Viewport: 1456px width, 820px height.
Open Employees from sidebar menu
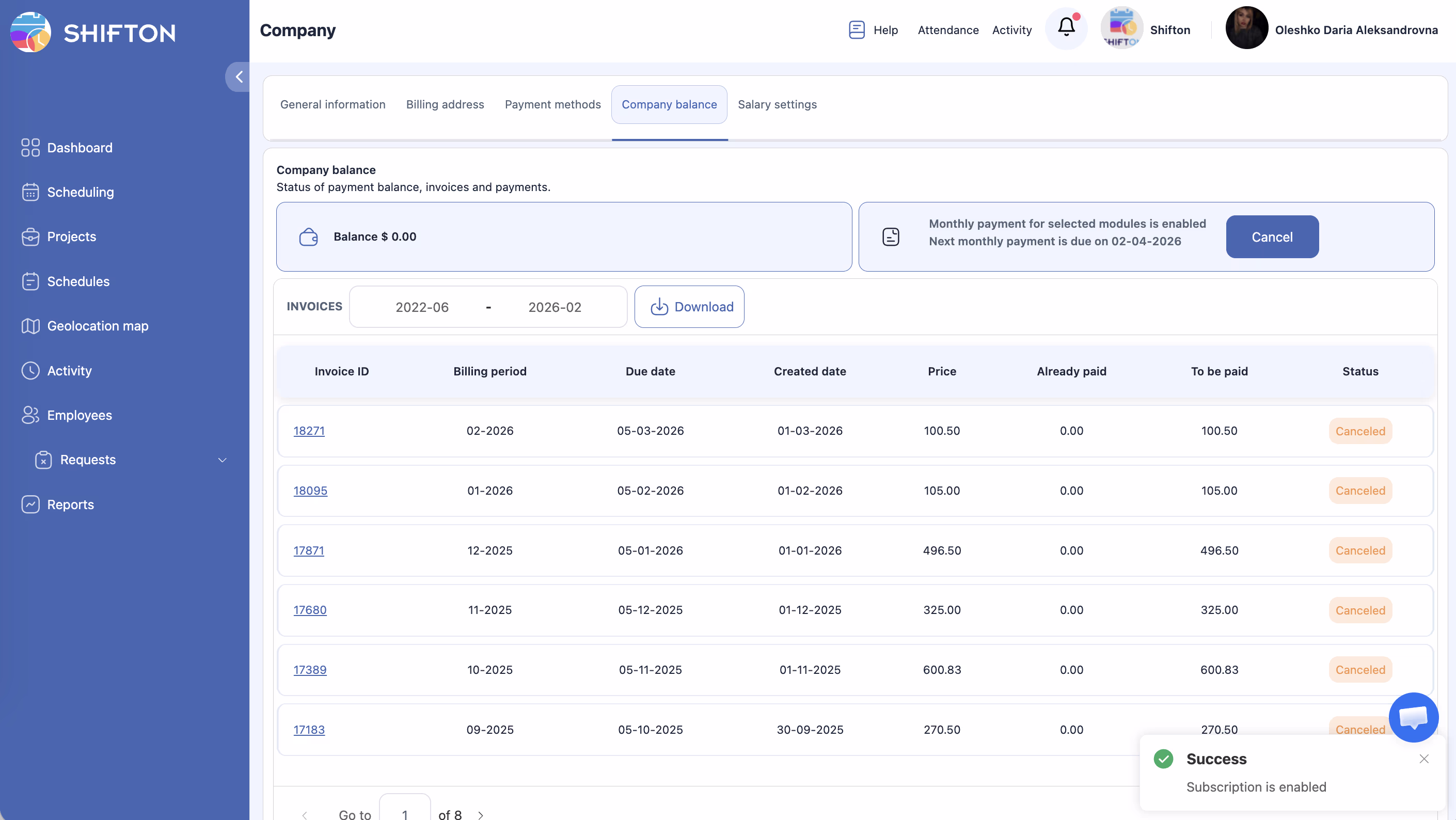tap(79, 415)
